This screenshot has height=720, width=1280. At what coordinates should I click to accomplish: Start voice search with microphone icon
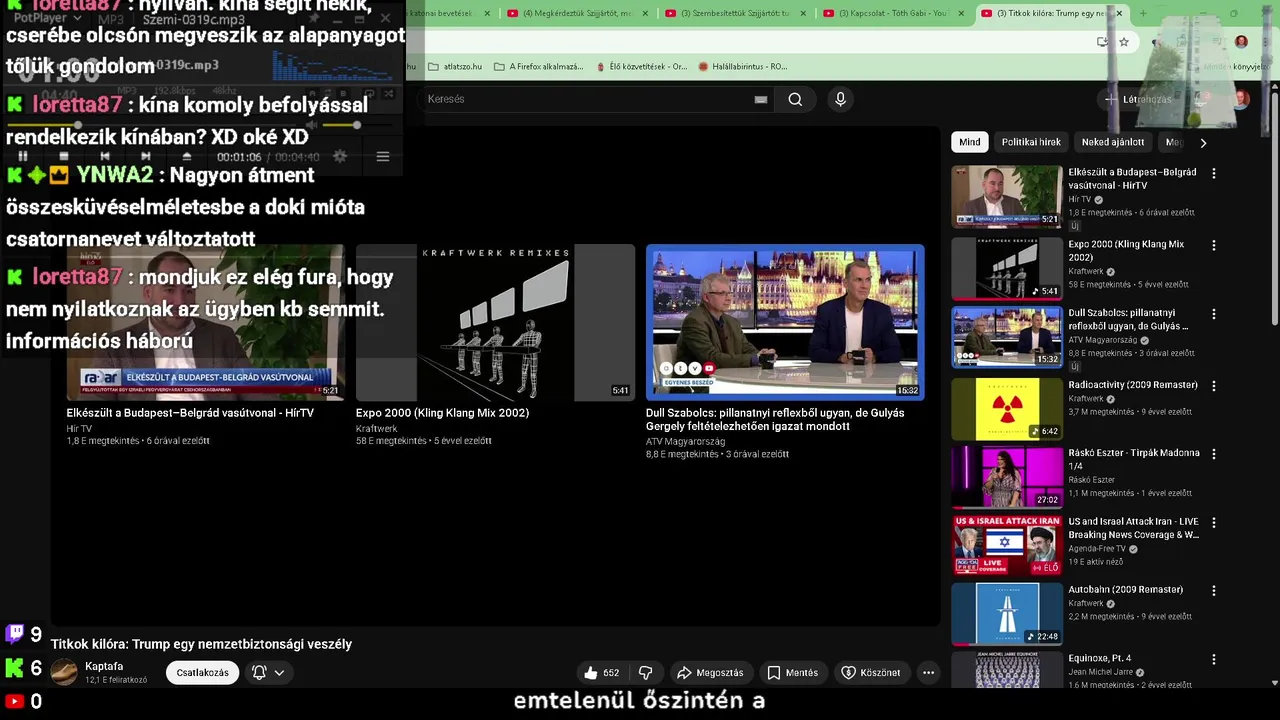pos(840,99)
